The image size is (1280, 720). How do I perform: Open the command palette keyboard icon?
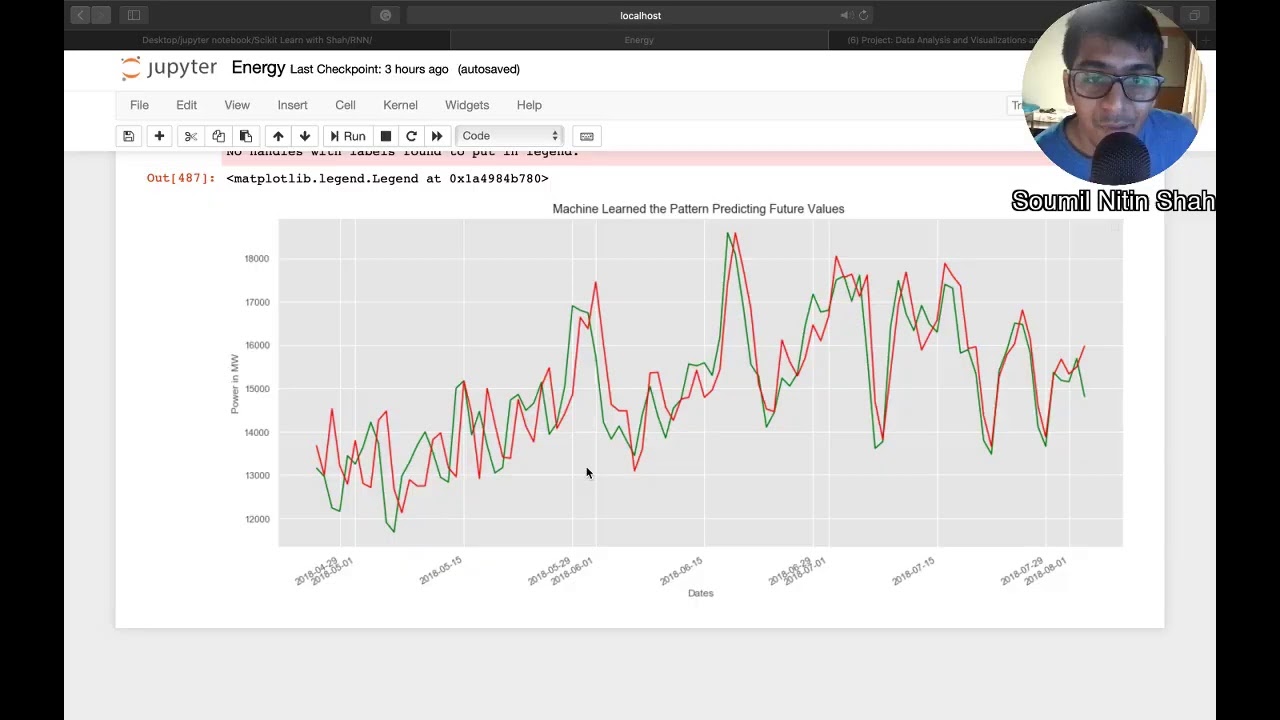click(587, 136)
